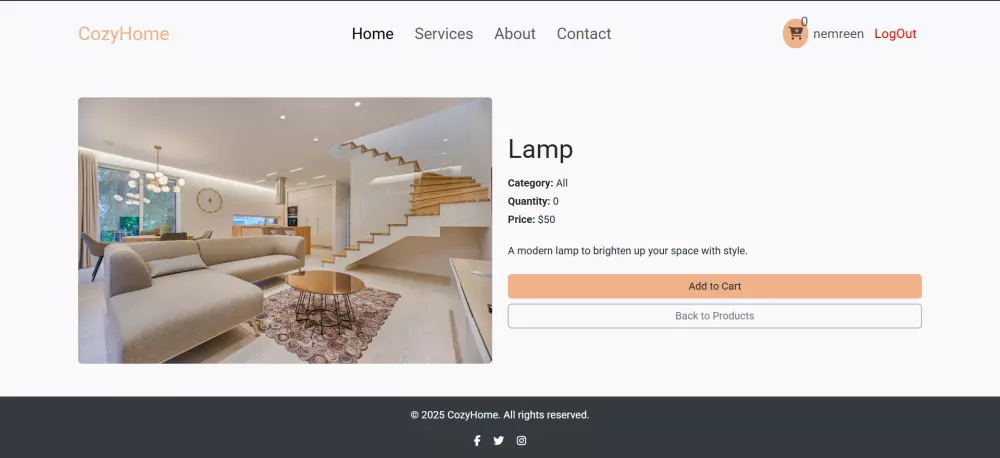Select the Lamp product title
The height and width of the screenshot is (458, 1000).
(x=540, y=149)
